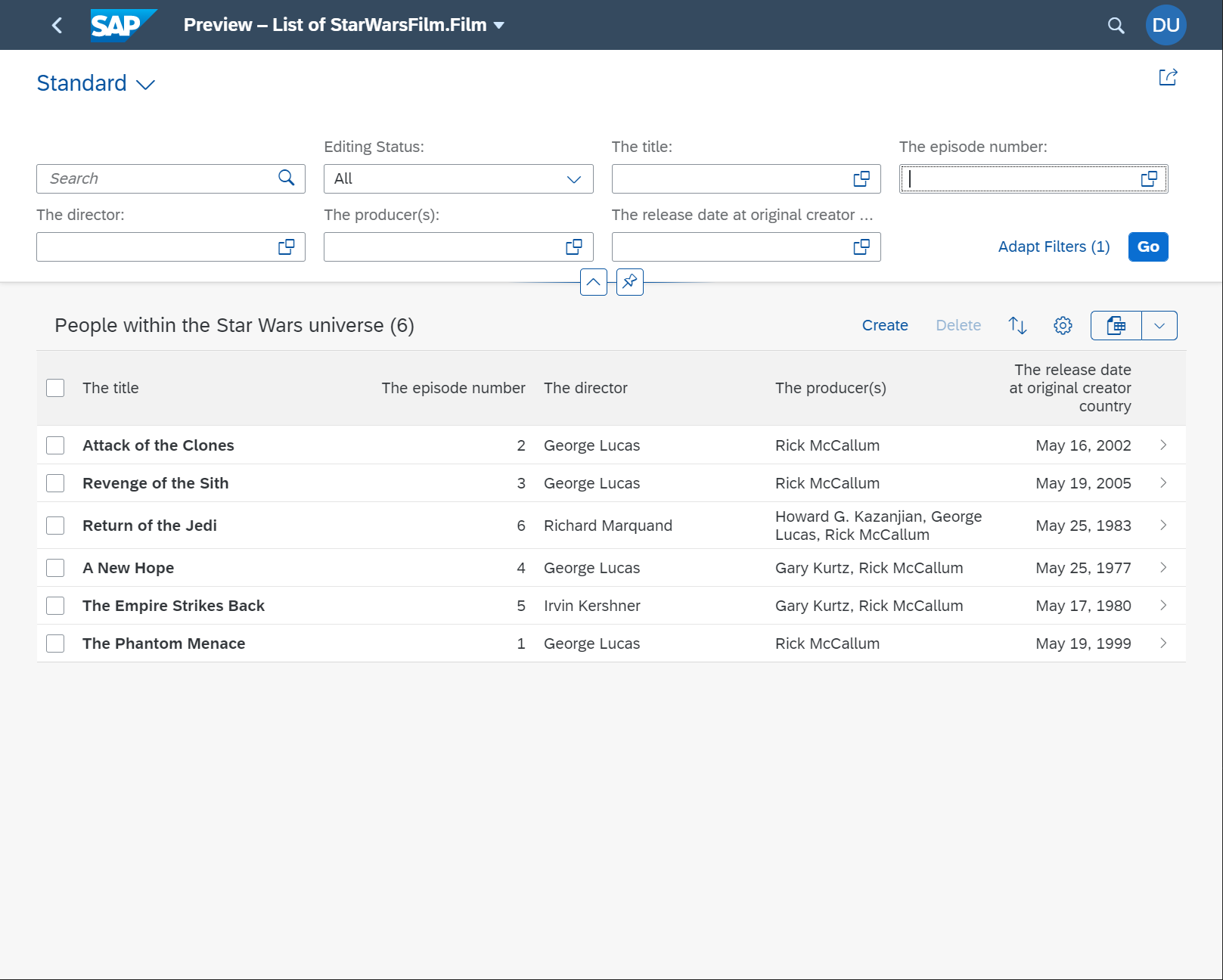
Task: Navigate into The Empire Strikes Back row arrow
Action: point(1163,606)
